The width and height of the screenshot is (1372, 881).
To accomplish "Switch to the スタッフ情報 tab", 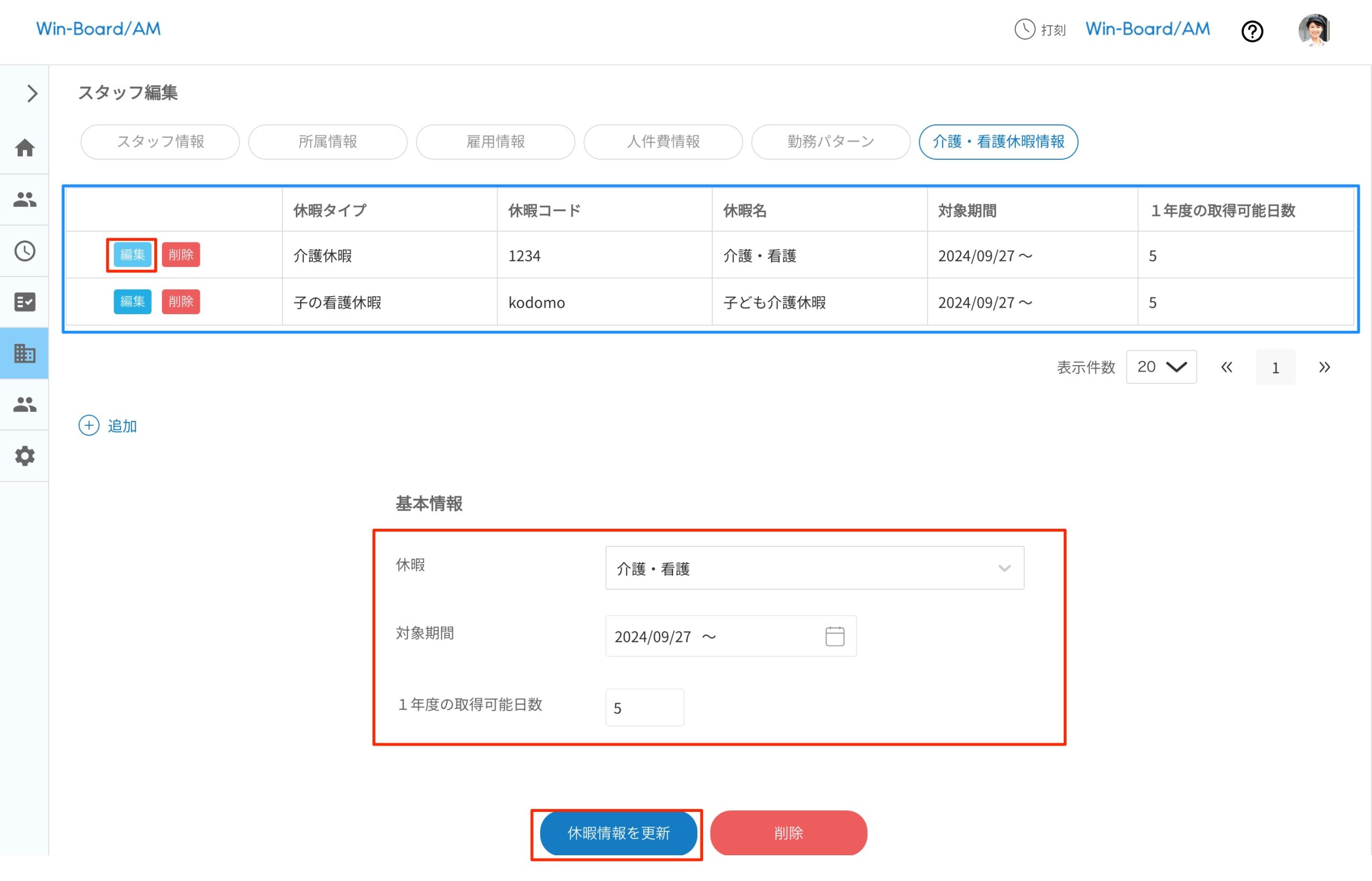I will click(160, 142).
